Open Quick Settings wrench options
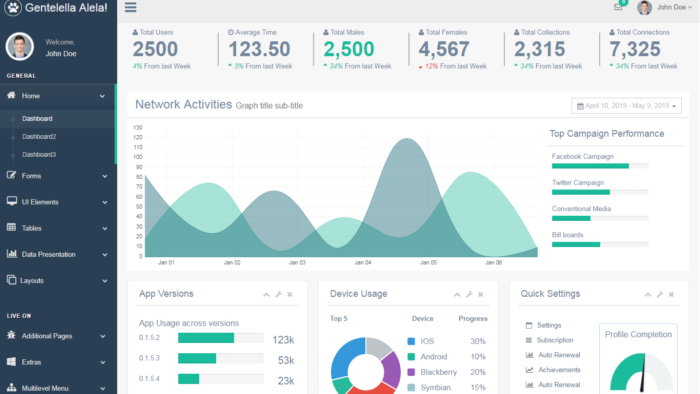Image resolution: width=700 pixels, height=394 pixels. (x=659, y=294)
